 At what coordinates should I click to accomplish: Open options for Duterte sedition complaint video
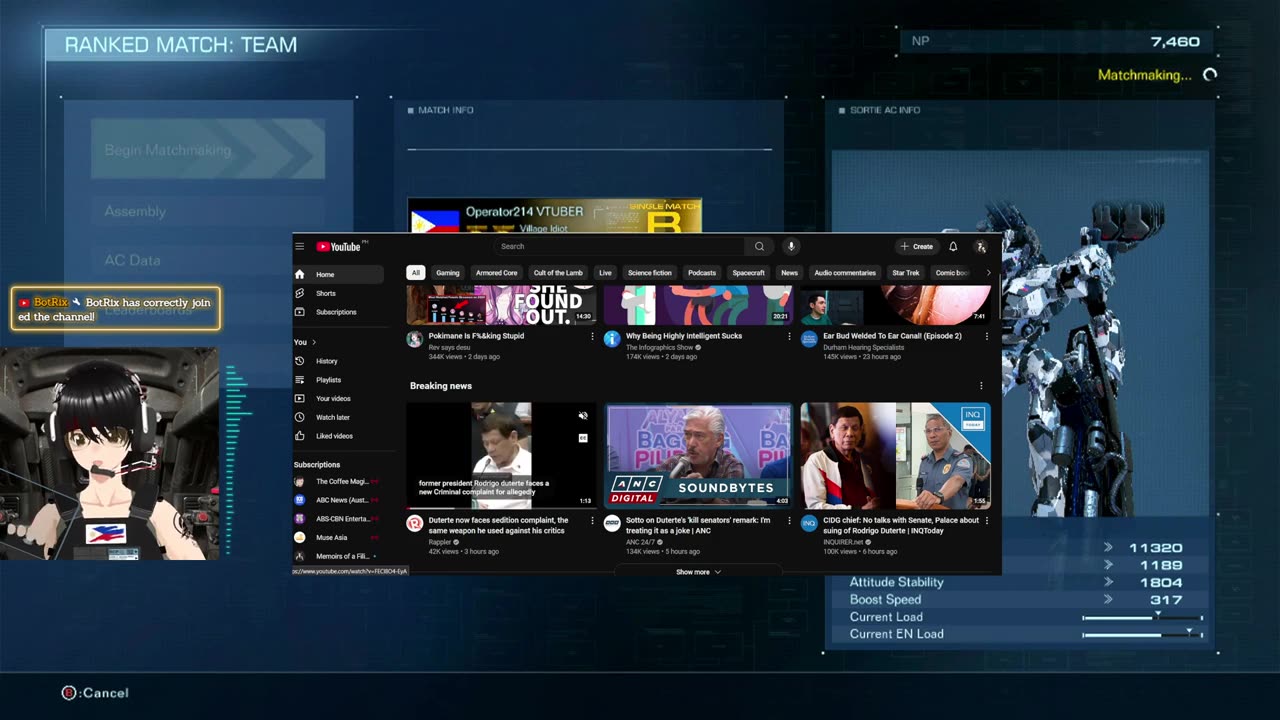coord(592,520)
